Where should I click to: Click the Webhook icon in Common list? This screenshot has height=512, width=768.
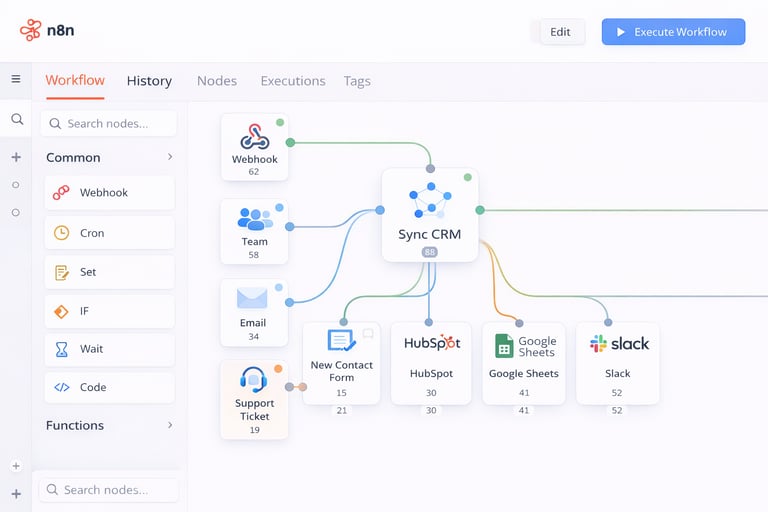click(x=61, y=193)
